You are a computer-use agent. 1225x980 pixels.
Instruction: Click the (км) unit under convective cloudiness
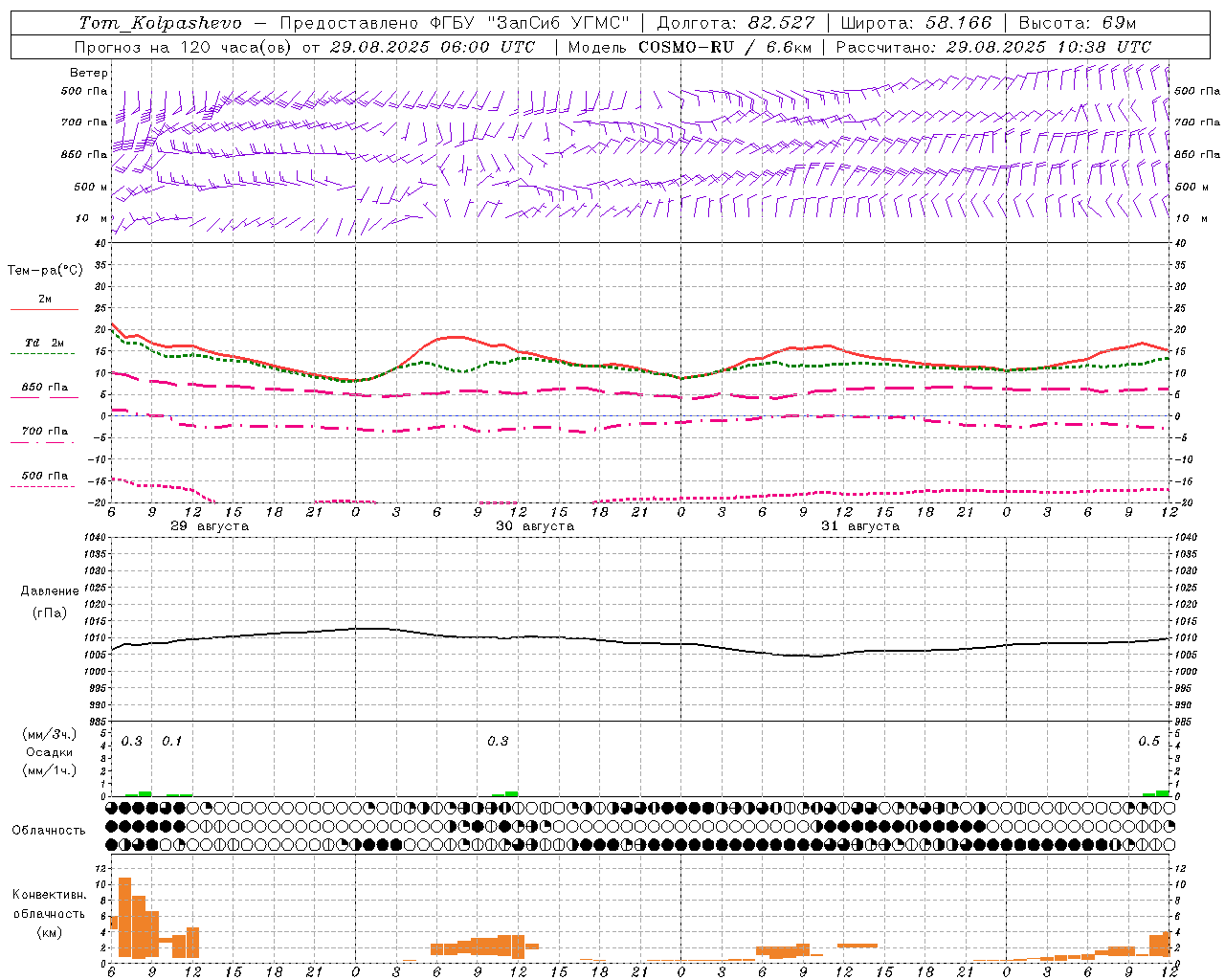coord(49,932)
